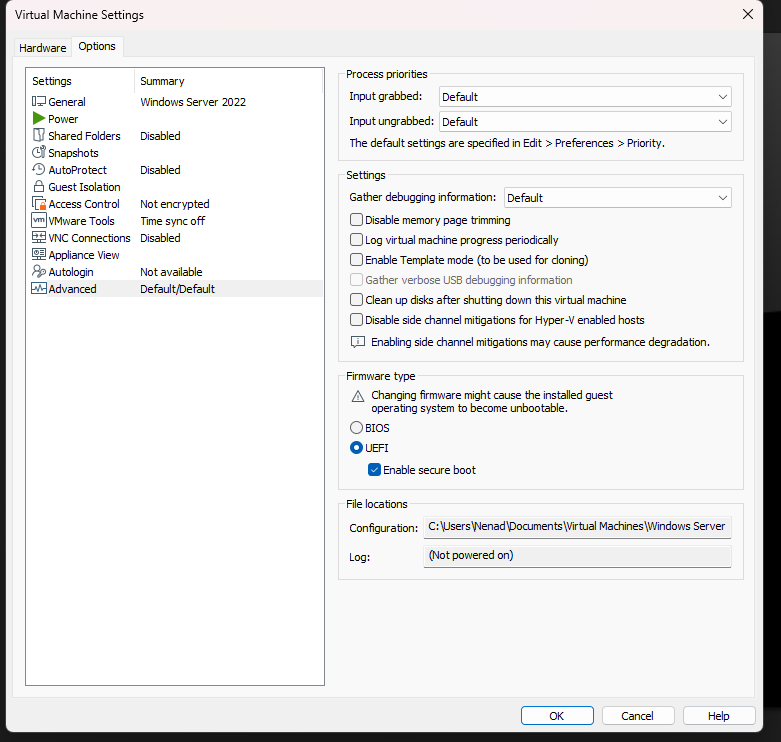Click the green Power play icon

(39, 119)
